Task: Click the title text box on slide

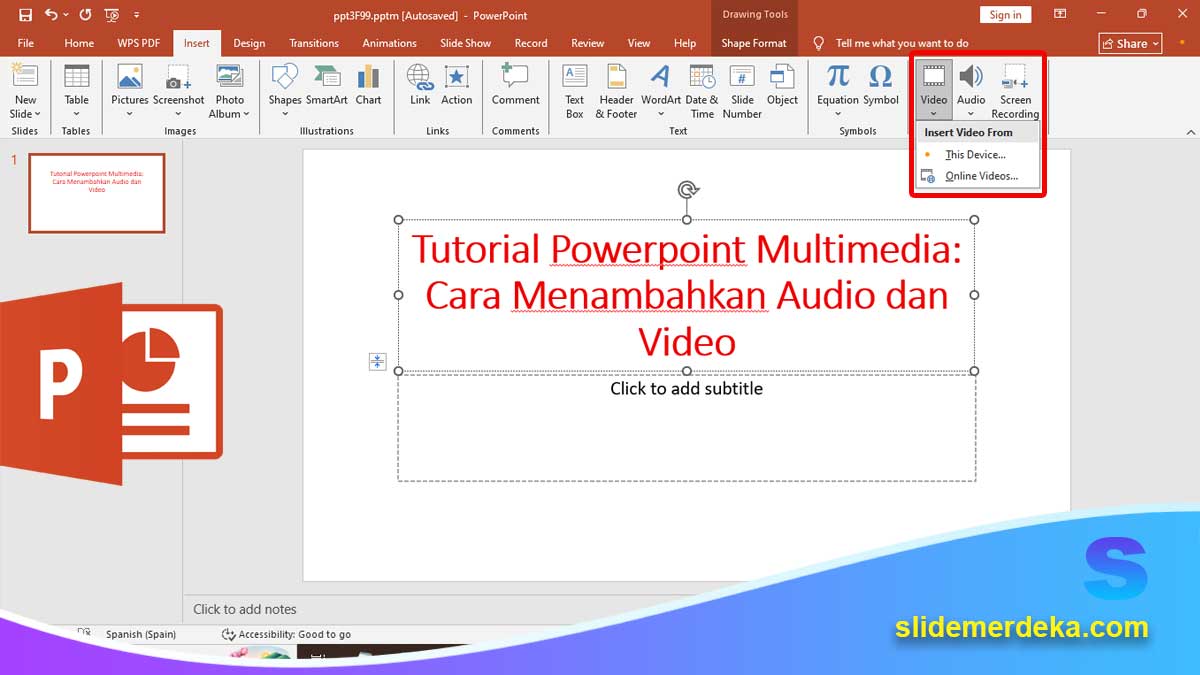Action: tap(686, 295)
